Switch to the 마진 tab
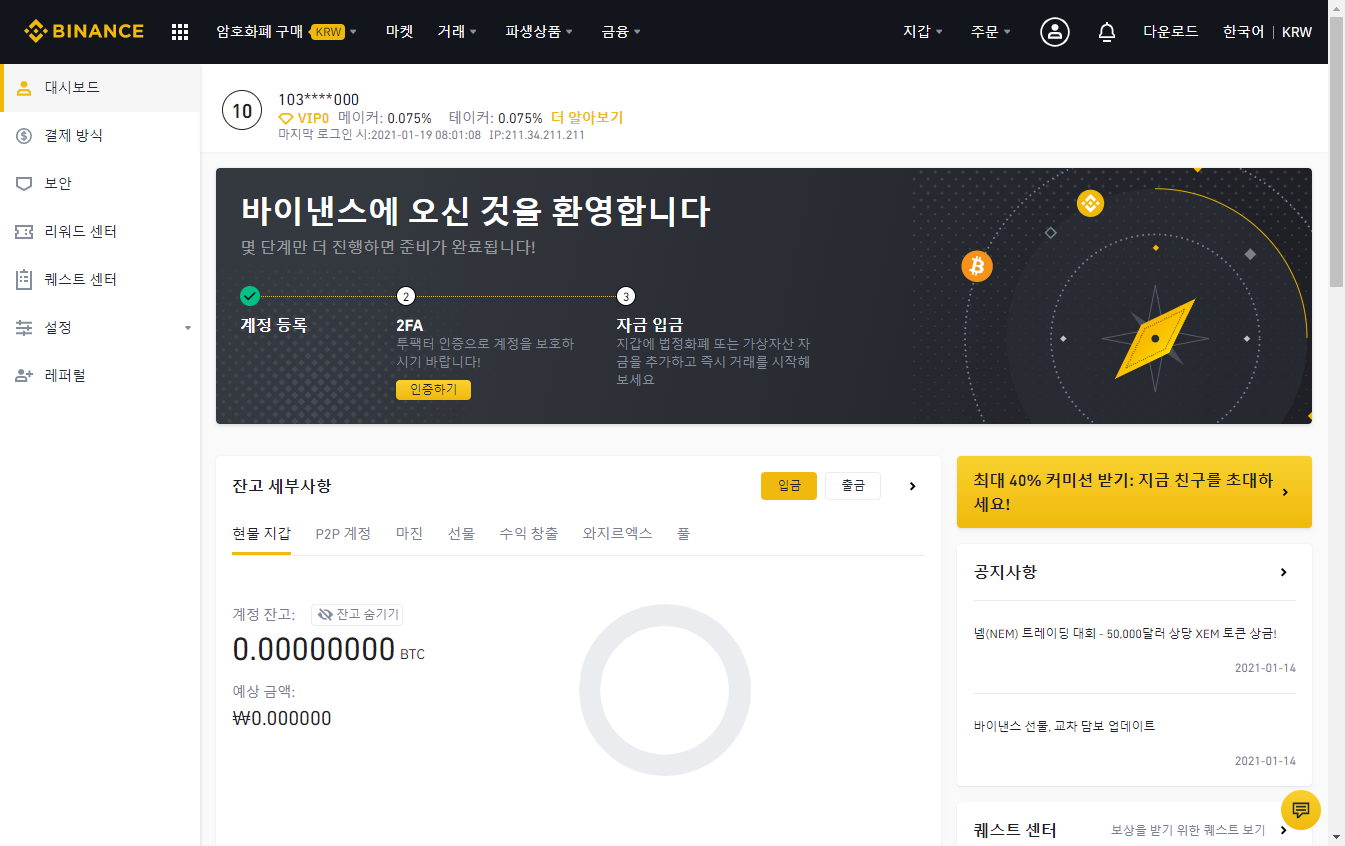Image resolution: width=1345 pixels, height=846 pixels. [409, 534]
